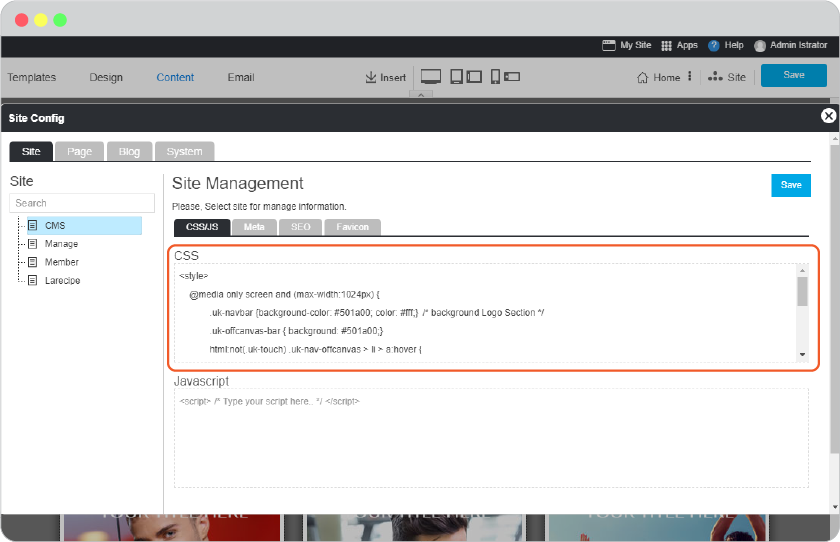Click the Site label in toolbar
Image resolution: width=840 pixels, height=542 pixels.
(737, 77)
